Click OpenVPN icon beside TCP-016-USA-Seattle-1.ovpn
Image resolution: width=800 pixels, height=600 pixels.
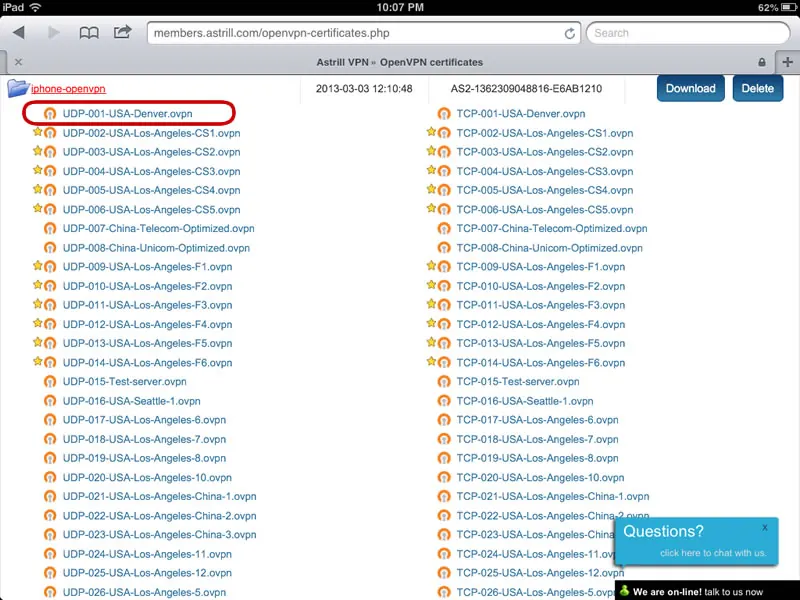[x=444, y=401]
